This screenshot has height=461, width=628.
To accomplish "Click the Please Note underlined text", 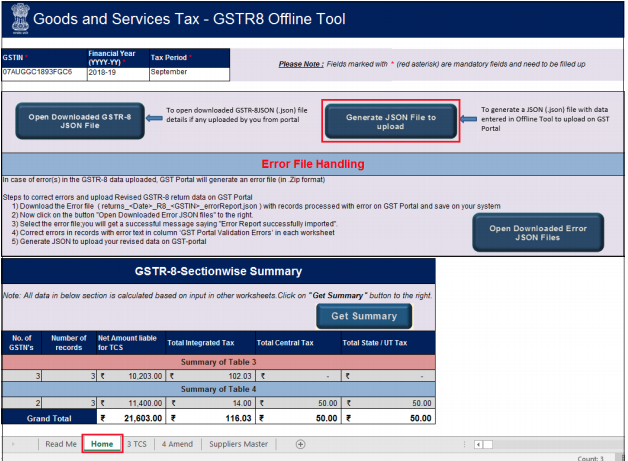I will [x=301, y=64].
